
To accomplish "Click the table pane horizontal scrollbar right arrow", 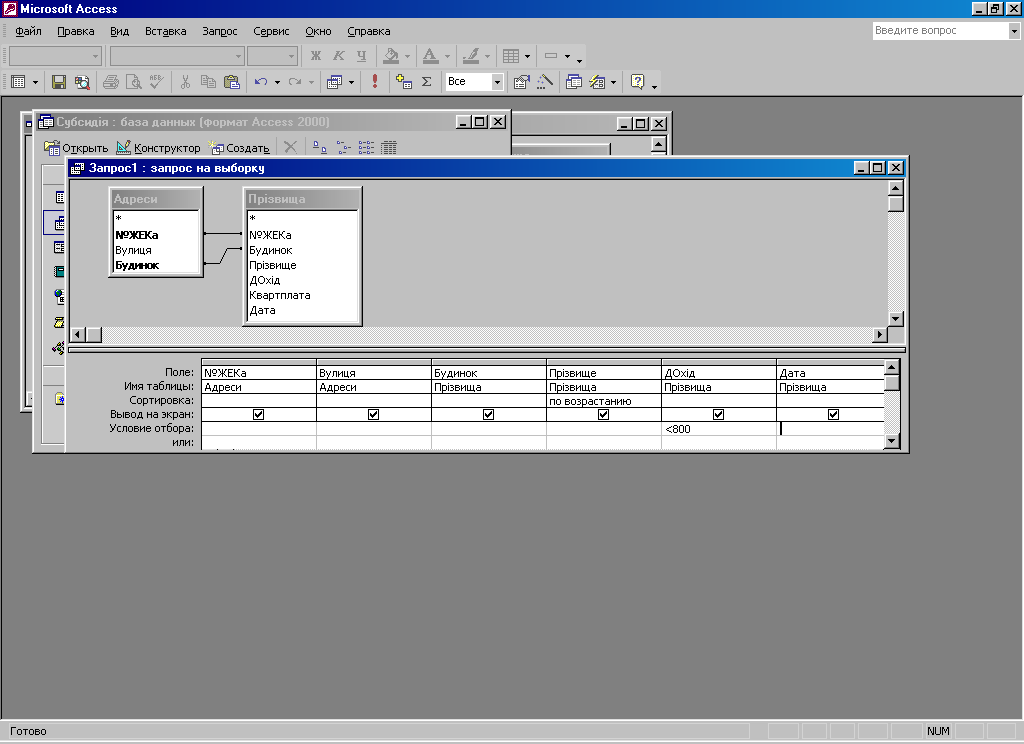I will point(880,334).
